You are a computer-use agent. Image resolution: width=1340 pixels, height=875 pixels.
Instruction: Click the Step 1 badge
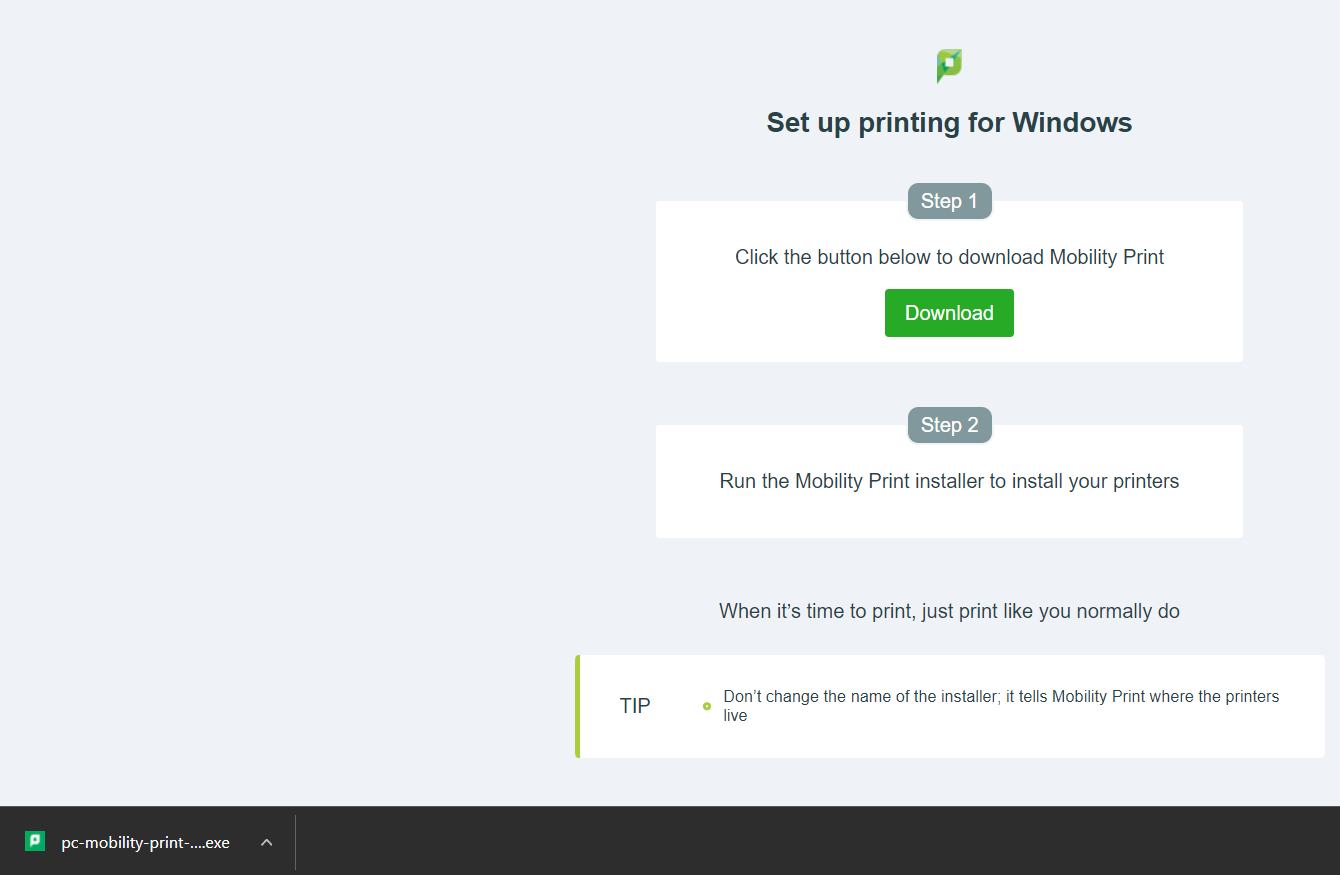949,201
